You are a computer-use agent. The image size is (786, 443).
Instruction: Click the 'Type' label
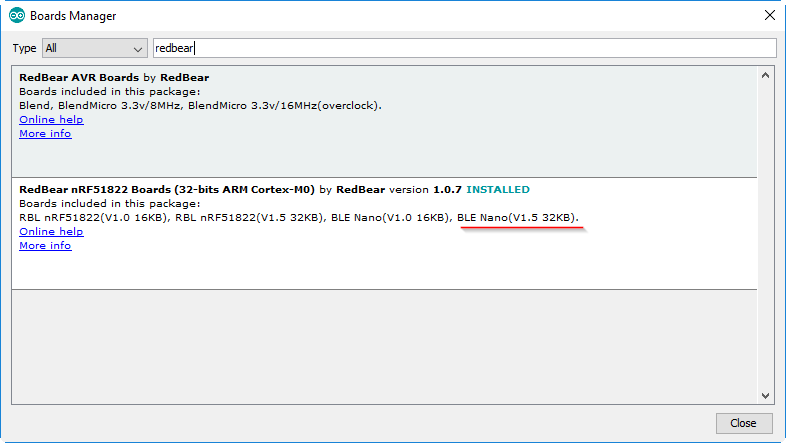click(x=25, y=49)
